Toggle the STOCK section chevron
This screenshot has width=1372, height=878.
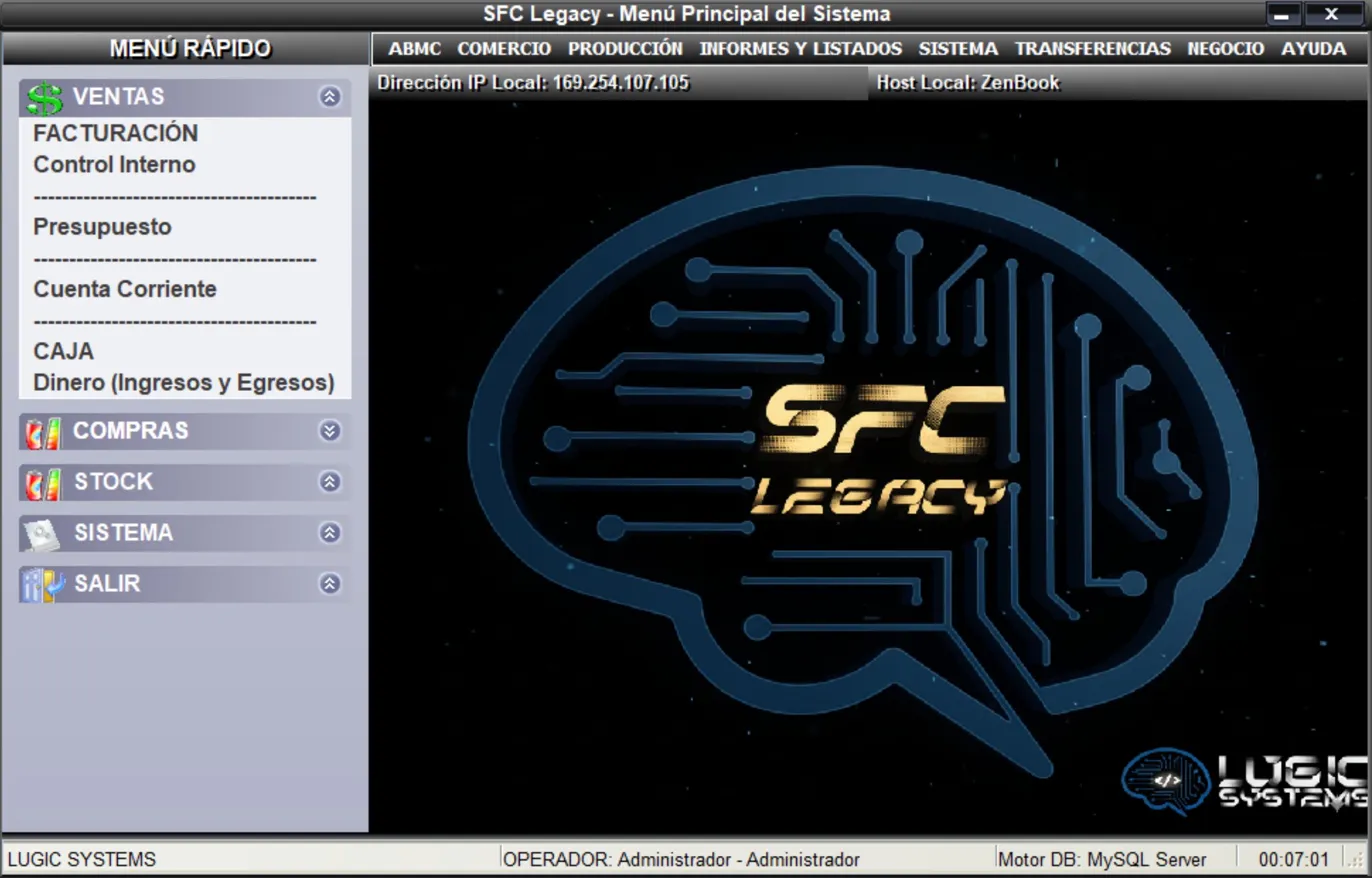[330, 482]
